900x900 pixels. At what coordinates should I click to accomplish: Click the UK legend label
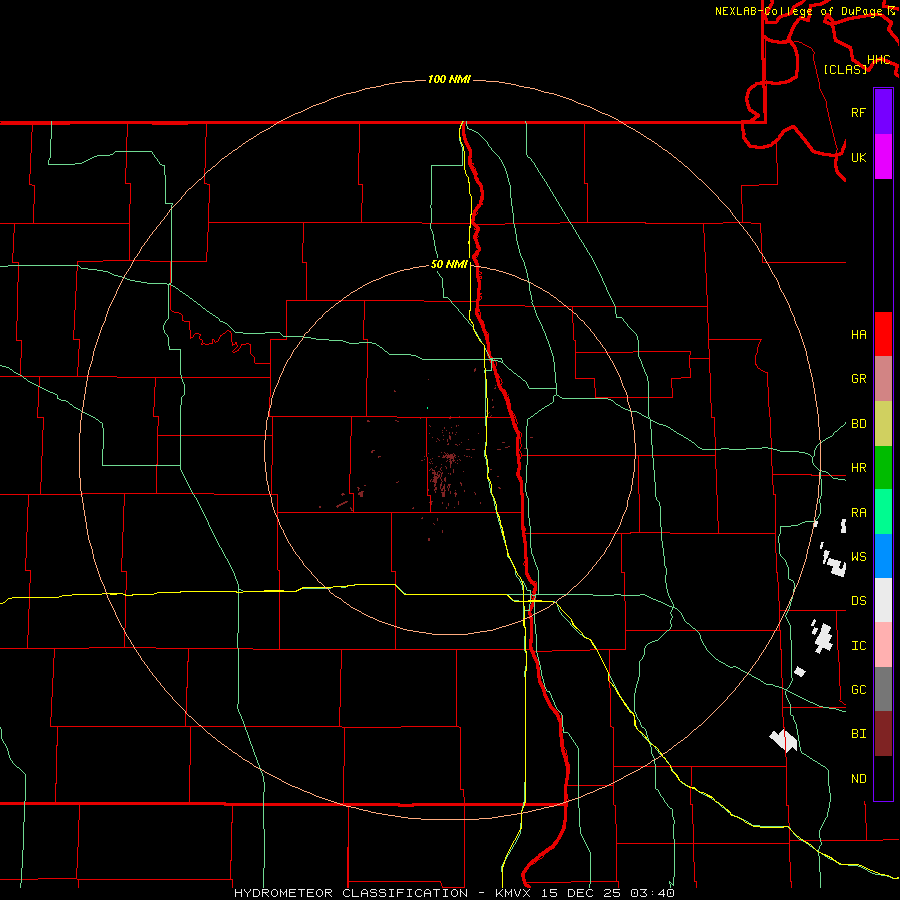[x=859, y=157]
